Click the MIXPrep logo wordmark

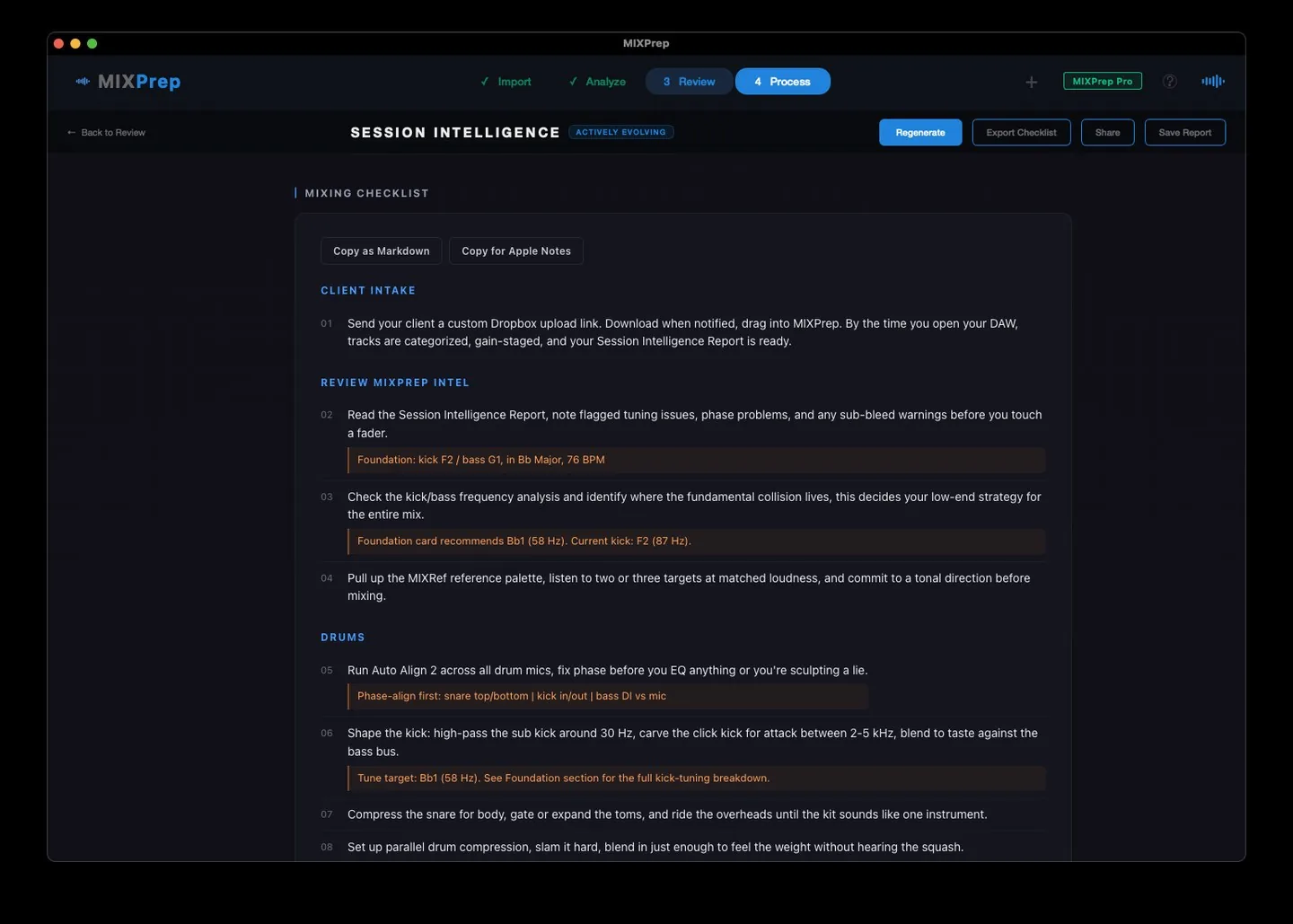click(x=139, y=82)
